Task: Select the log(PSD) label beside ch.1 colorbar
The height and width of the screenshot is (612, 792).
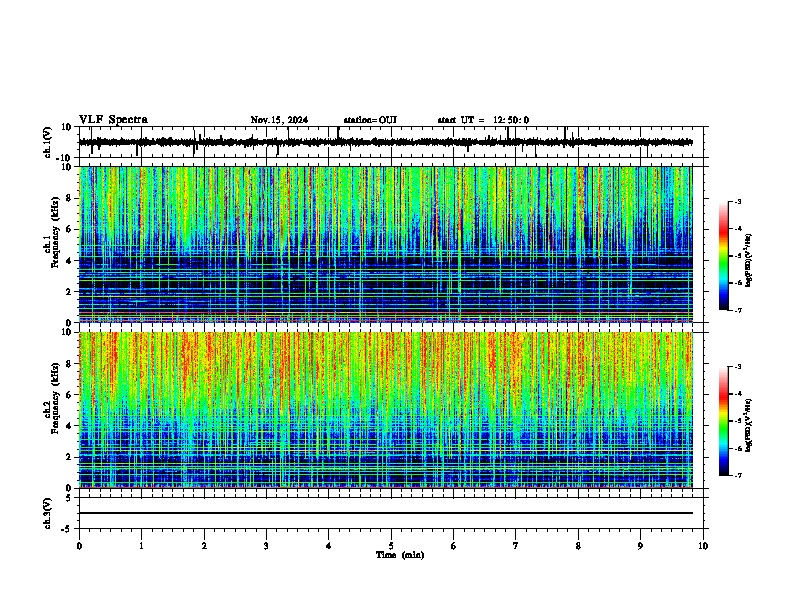Action: coord(749,260)
